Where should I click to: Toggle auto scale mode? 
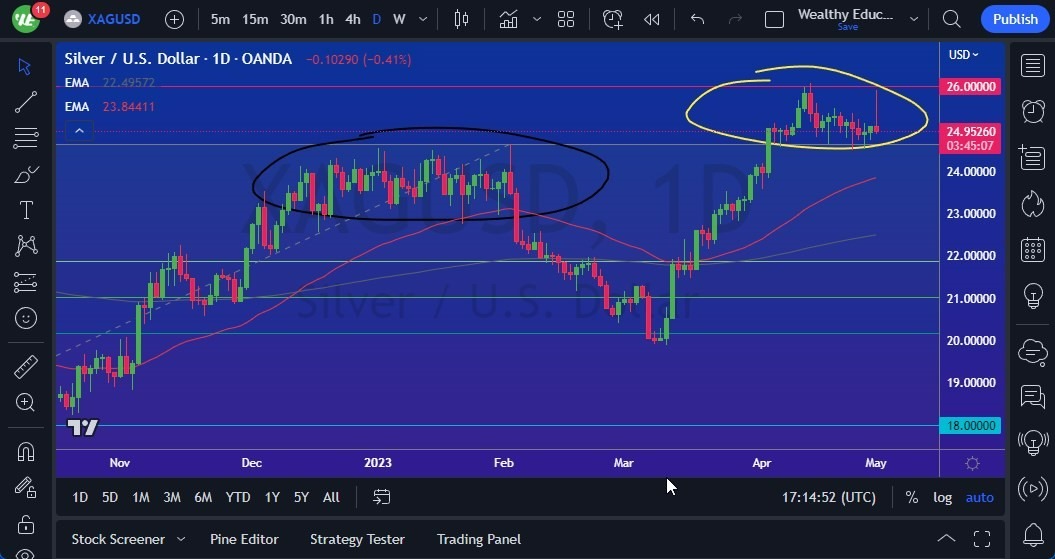coord(980,497)
